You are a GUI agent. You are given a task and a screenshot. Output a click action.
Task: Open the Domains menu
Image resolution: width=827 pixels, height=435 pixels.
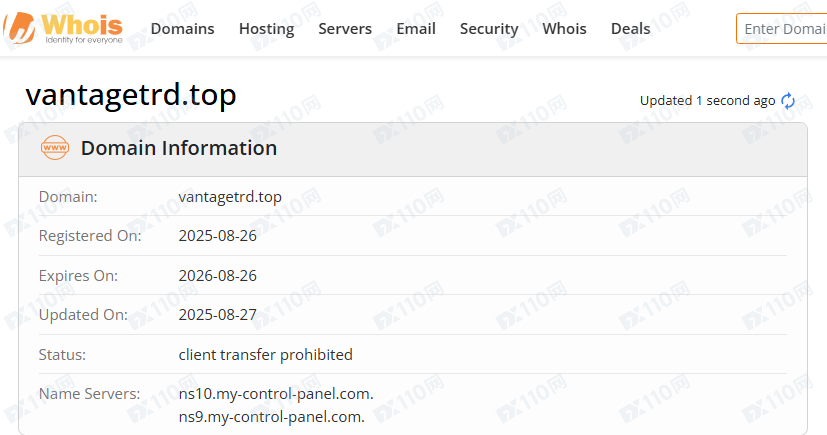(x=182, y=29)
